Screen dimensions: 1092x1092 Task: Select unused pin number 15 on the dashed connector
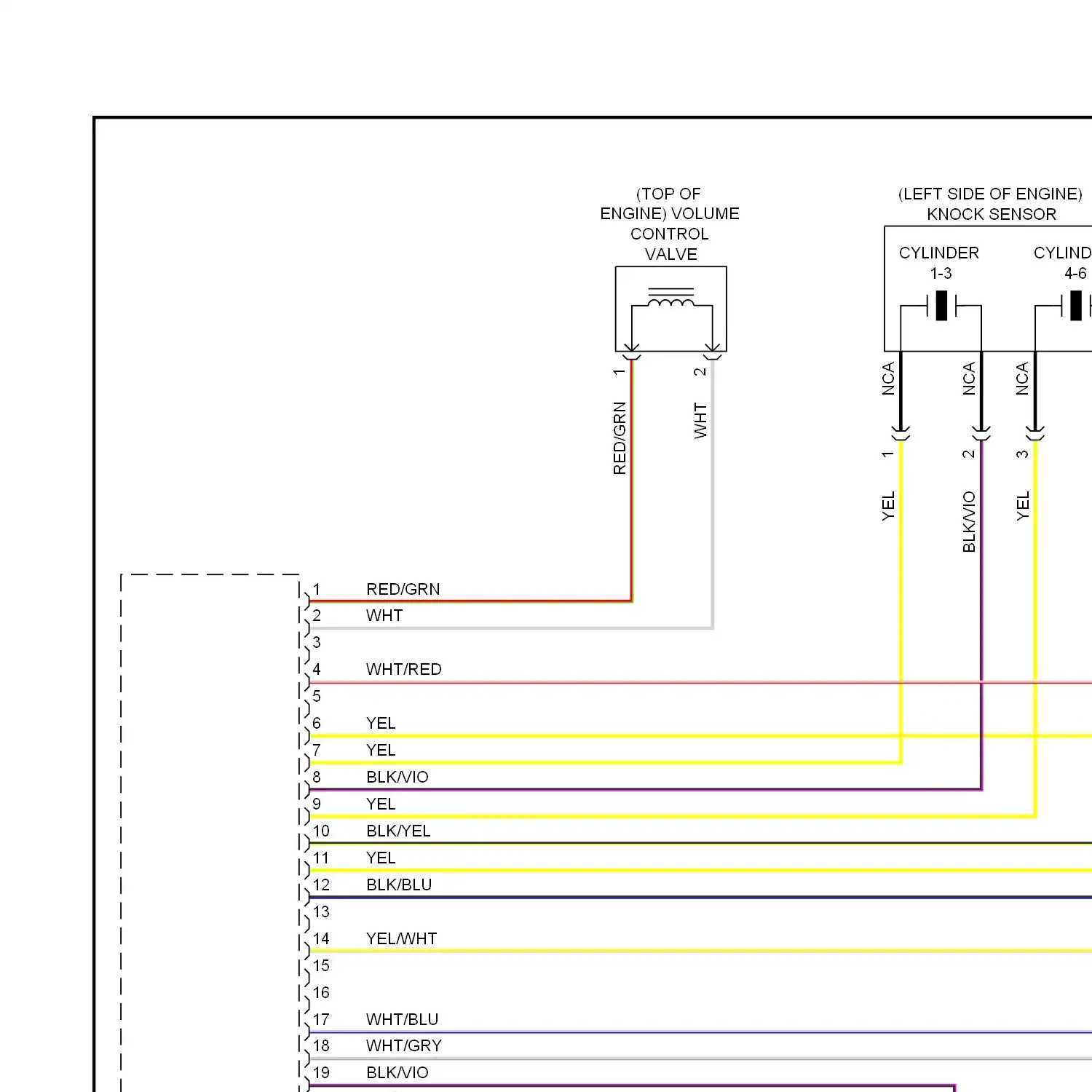[x=321, y=966]
